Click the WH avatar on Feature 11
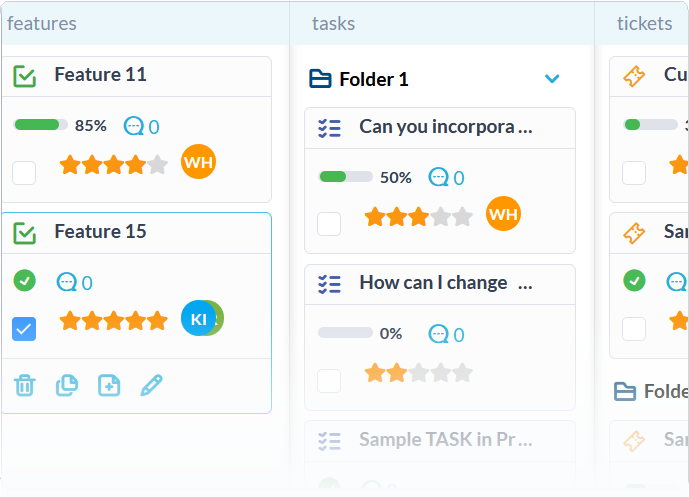 (199, 162)
